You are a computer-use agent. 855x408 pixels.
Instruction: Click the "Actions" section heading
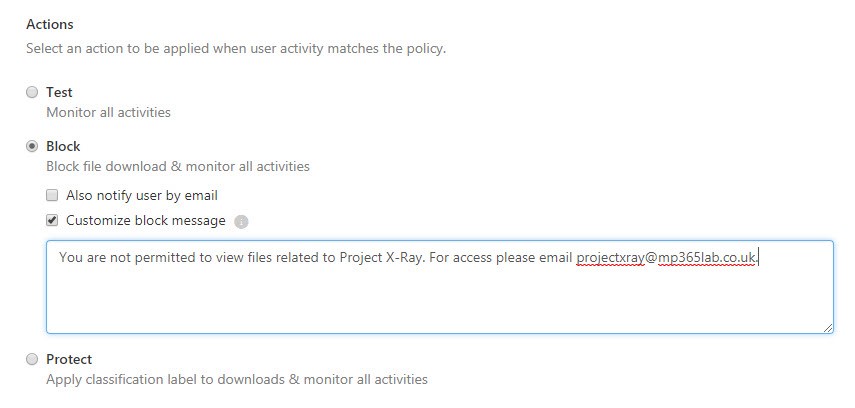50,23
